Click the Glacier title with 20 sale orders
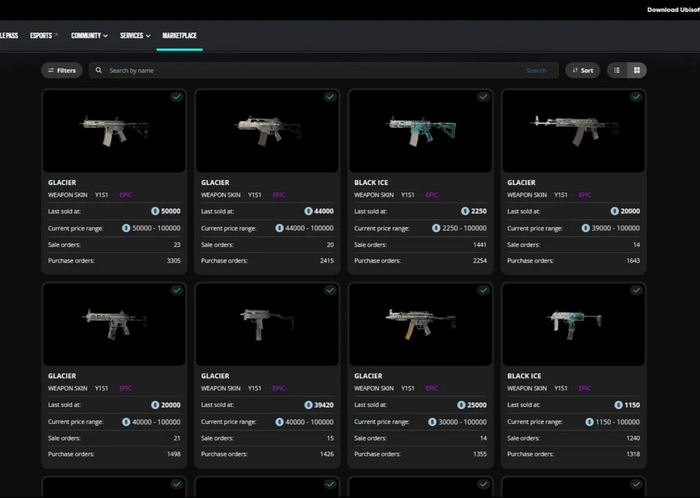This screenshot has height=498, width=700. [x=215, y=183]
